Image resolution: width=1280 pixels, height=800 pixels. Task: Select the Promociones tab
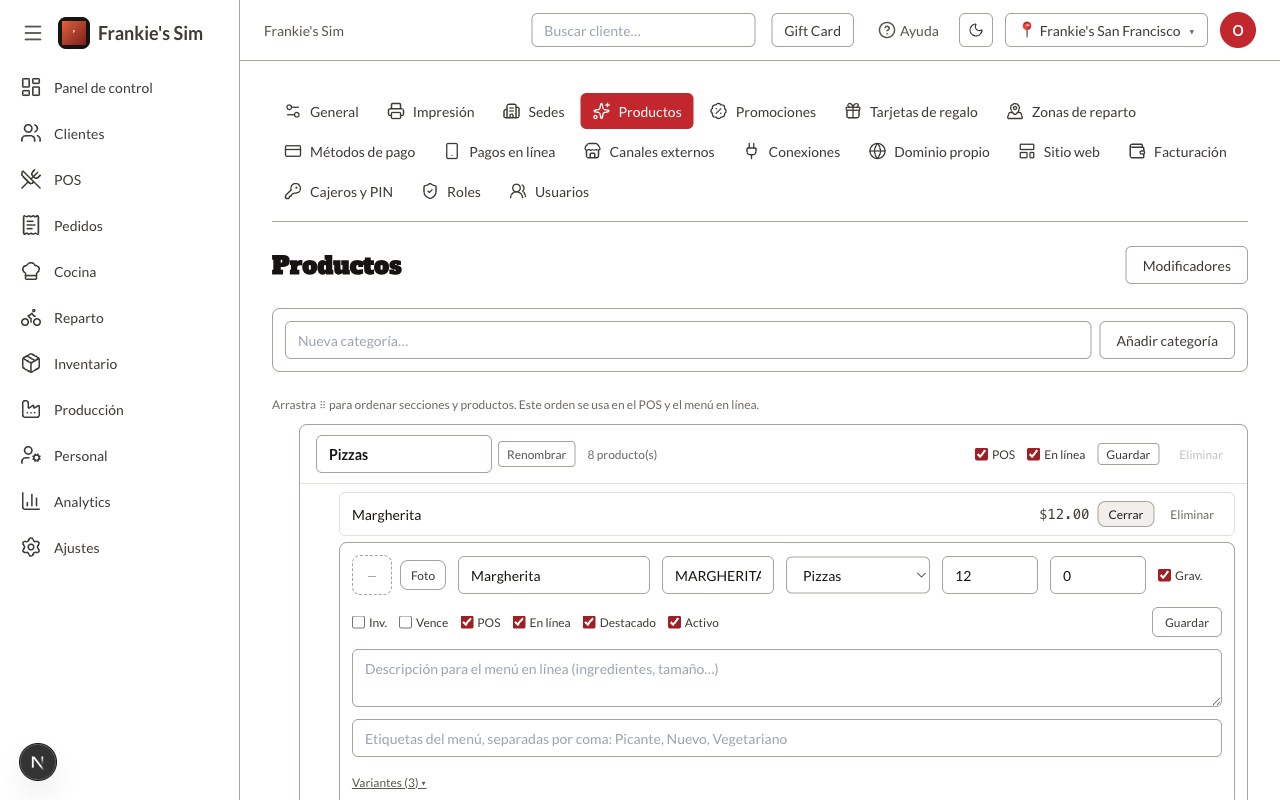(763, 112)
